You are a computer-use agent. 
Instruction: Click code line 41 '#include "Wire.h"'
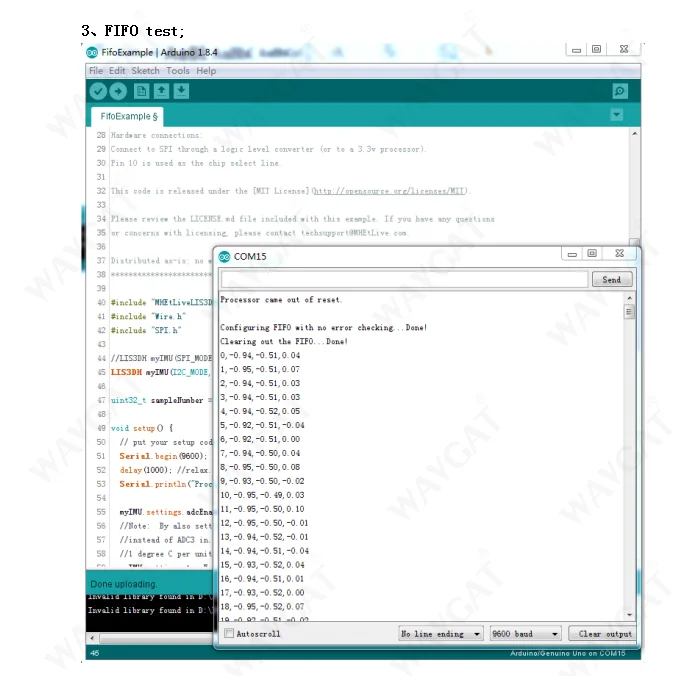tap(148, 316)
